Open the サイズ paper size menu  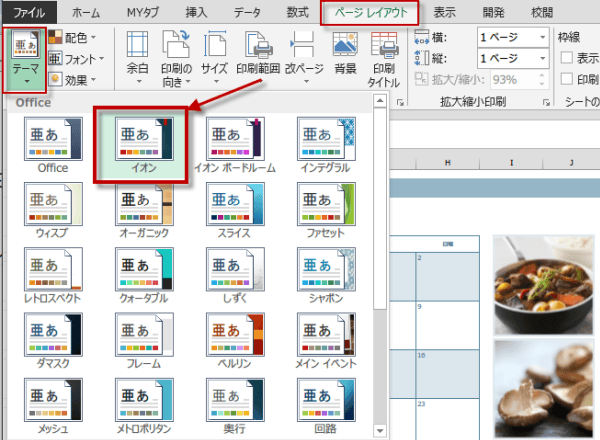[x=214, y=58]
